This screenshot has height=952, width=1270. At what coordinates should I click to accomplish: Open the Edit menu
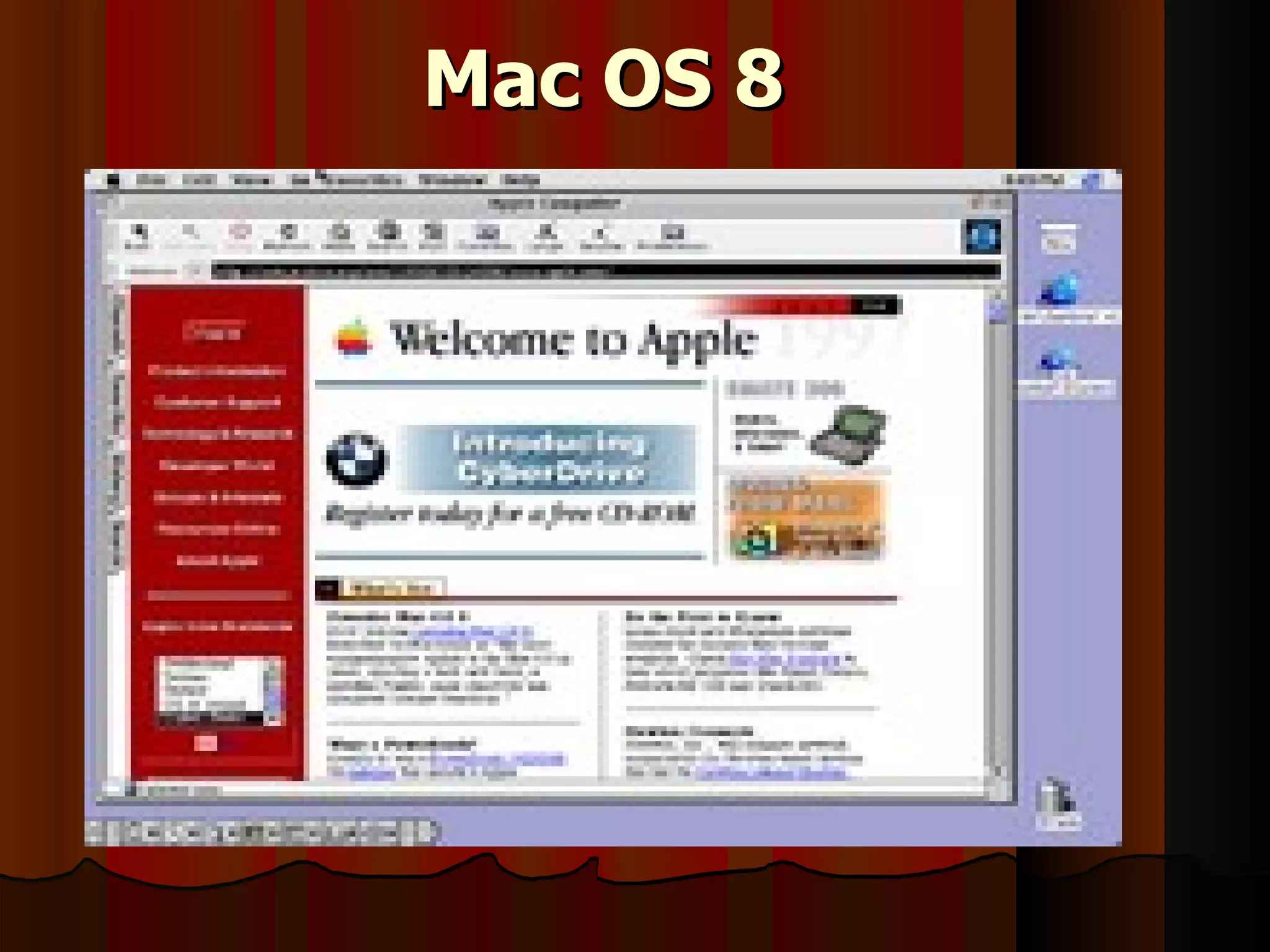click(x=198, y=180)
